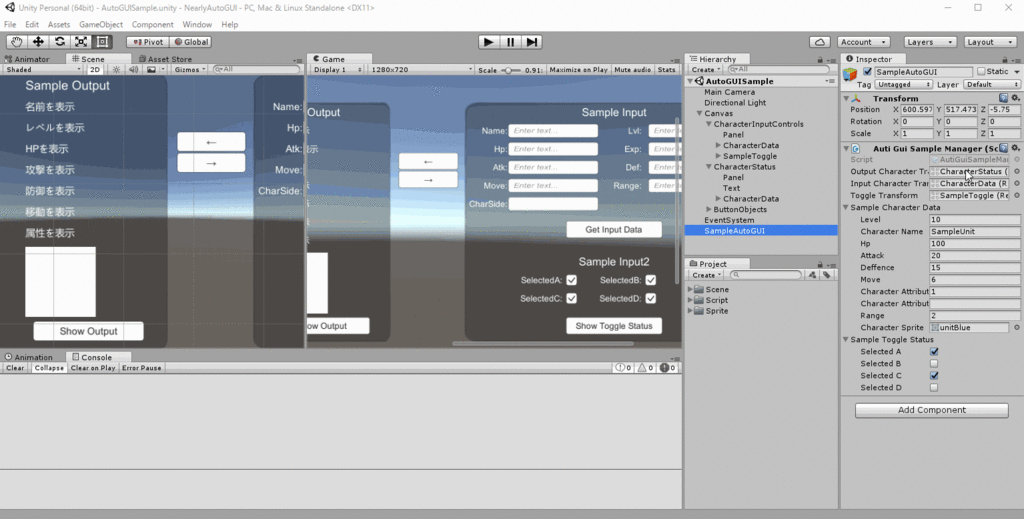Select the Rotate tool

(x=59, y=42)
